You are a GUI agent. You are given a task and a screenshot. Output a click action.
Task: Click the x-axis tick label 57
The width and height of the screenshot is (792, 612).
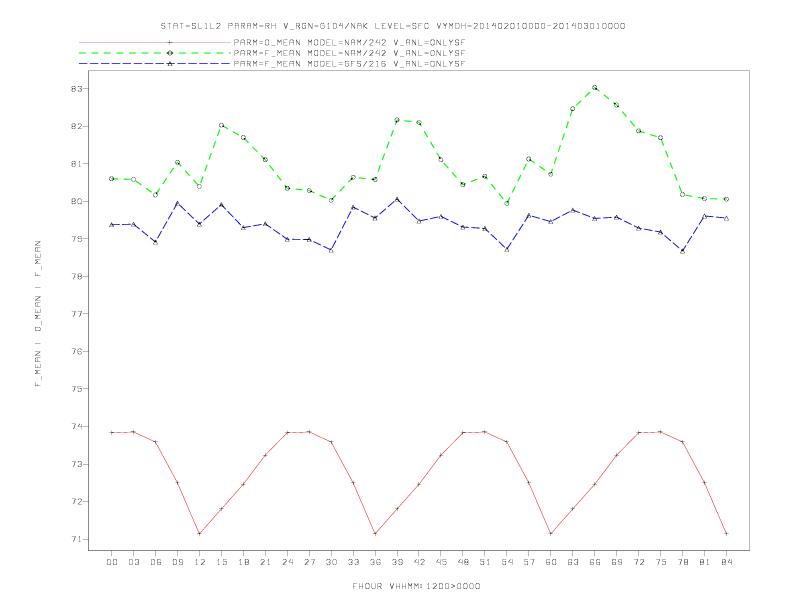pyautogui.click(x=529, y=562)
